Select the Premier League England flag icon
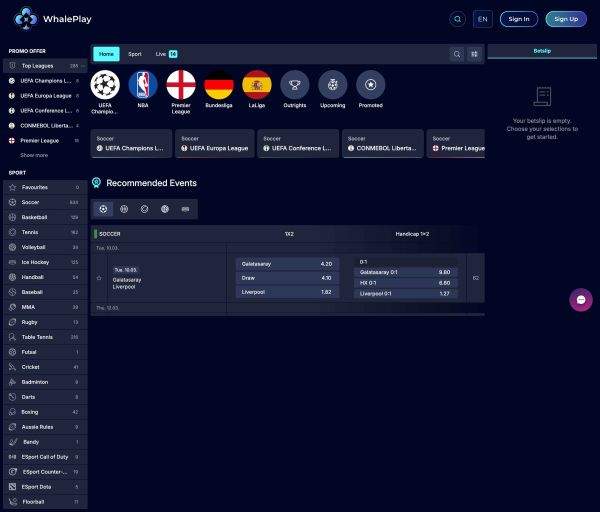600x512 pixels. pyautogui.click(x=181, y=85)
